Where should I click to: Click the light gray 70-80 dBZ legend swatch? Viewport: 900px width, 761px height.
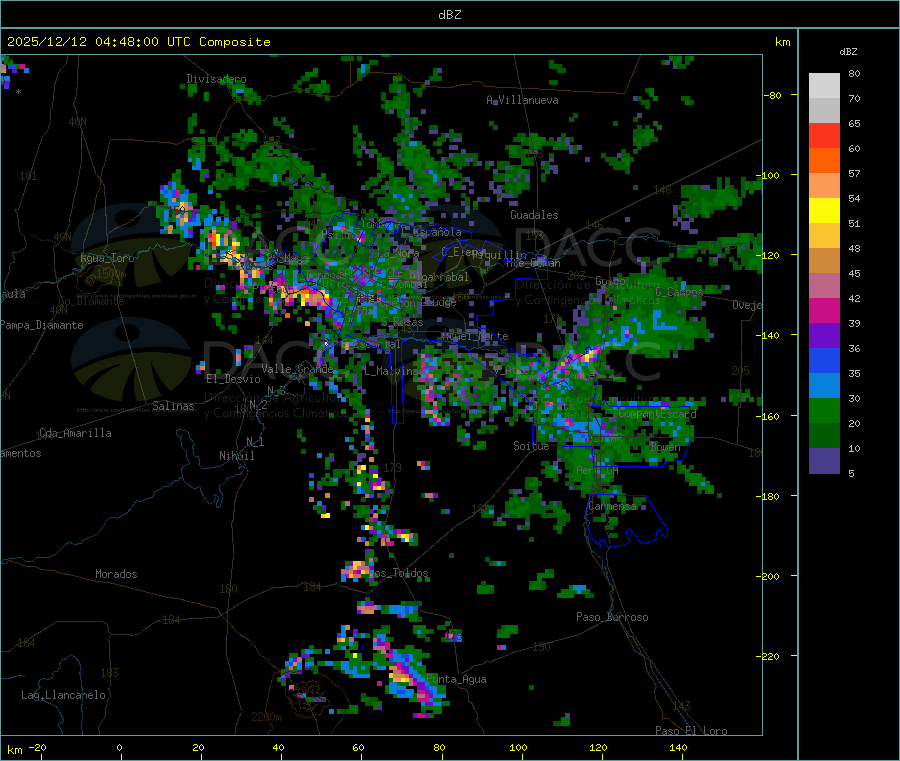pos(824,86)
